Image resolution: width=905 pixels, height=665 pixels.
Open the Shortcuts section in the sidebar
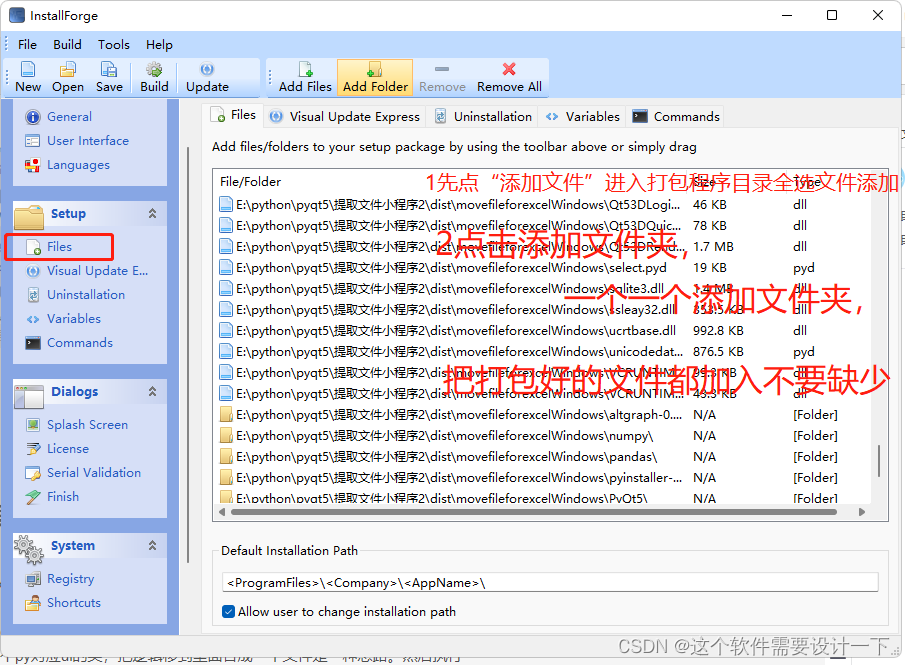coord(73,602)
